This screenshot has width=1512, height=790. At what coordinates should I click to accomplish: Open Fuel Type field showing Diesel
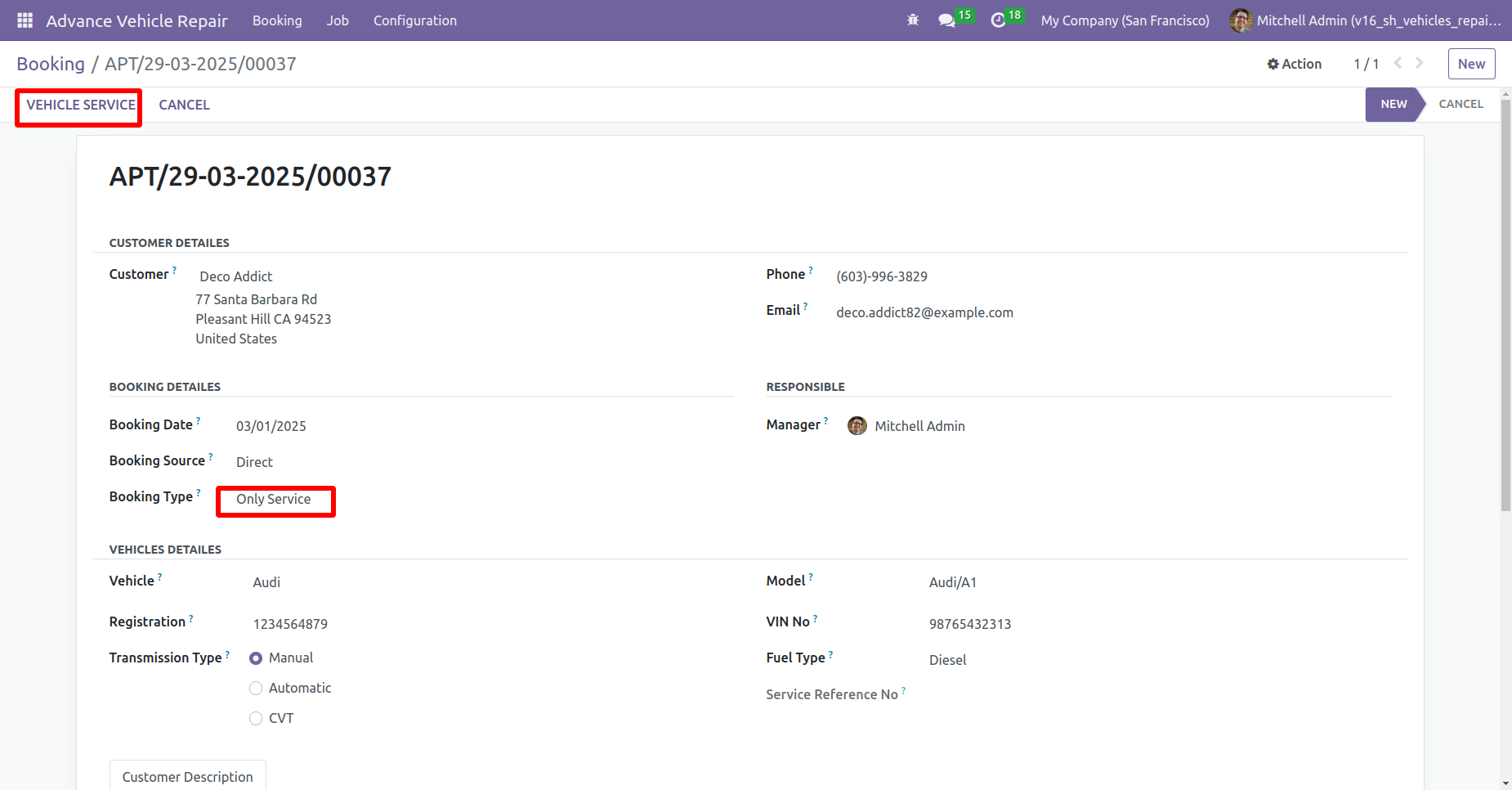pos(947,660)
